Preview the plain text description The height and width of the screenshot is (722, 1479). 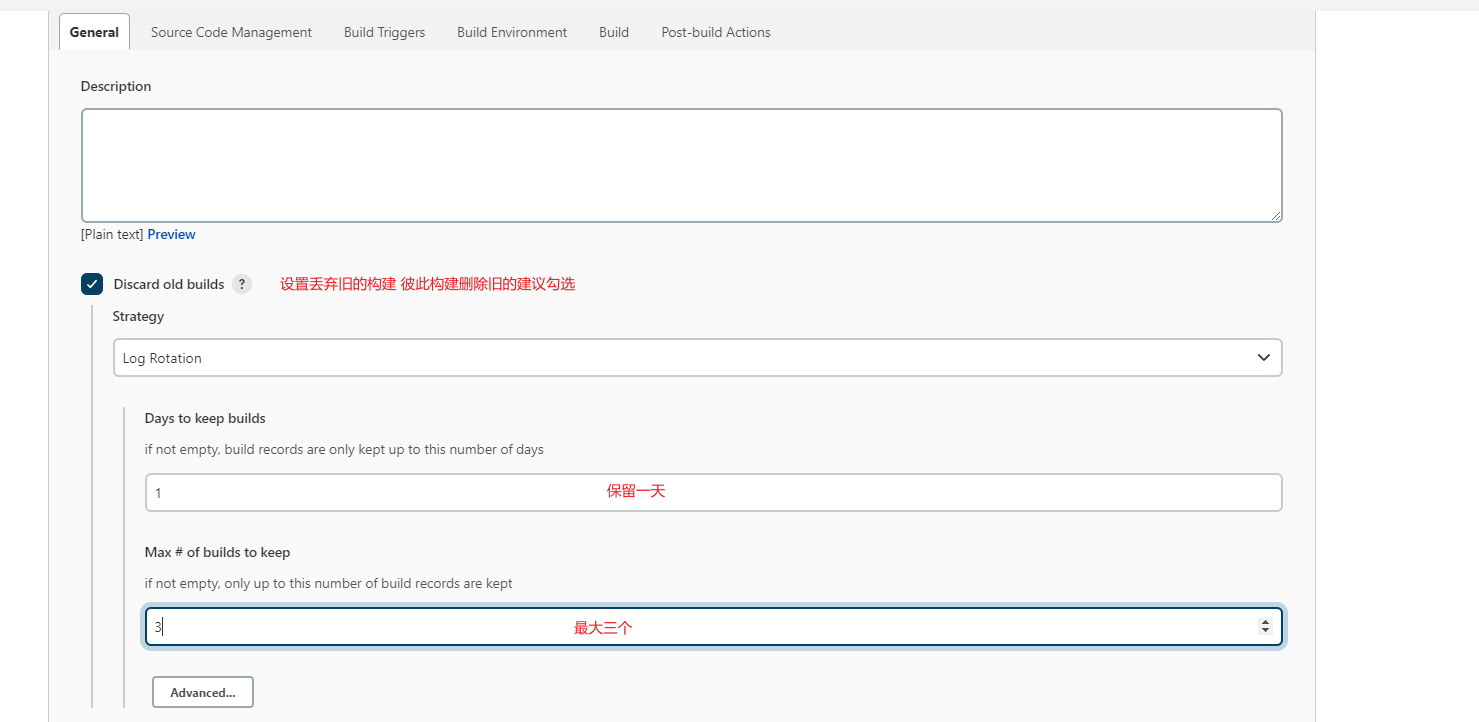tap(171, 234)
